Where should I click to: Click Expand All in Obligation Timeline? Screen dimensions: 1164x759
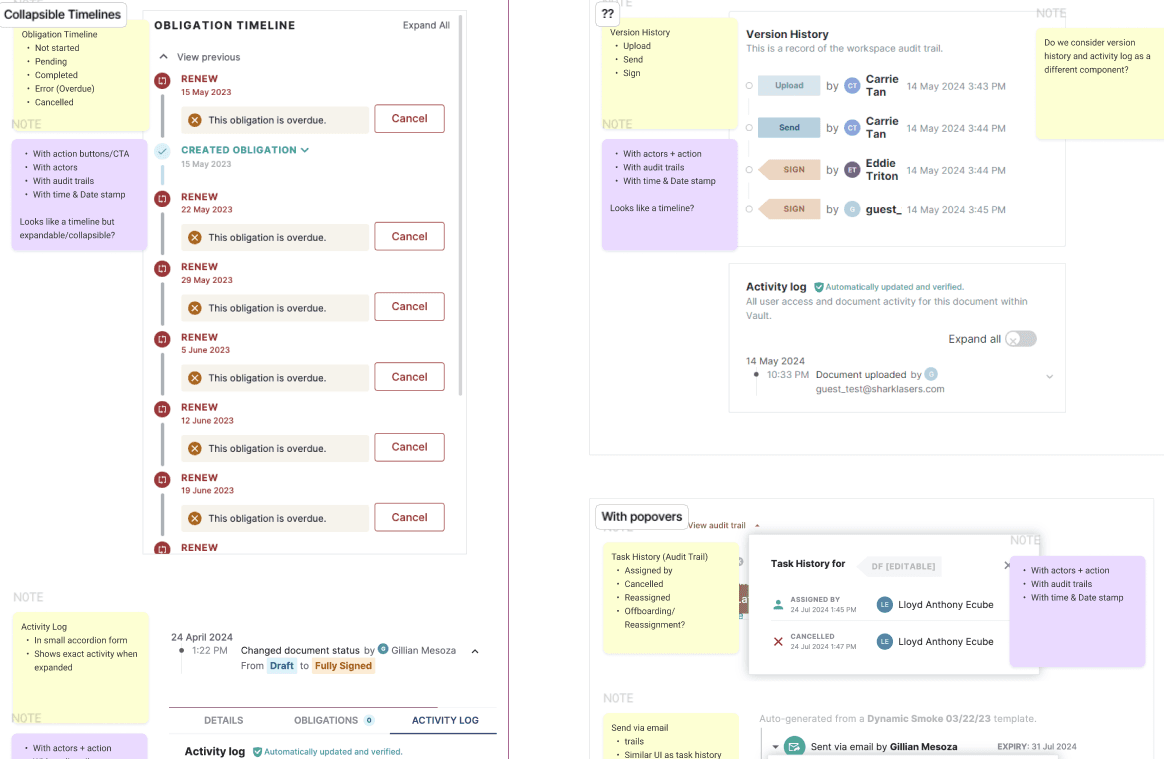426,25
